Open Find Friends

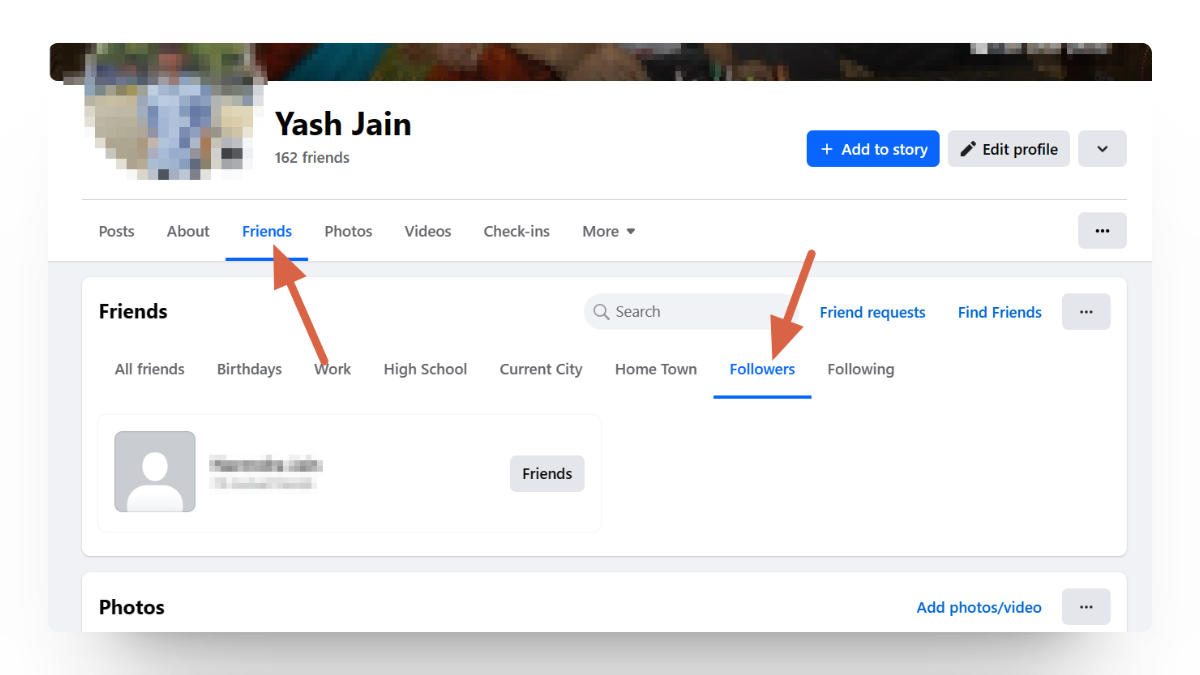point(999,312)
